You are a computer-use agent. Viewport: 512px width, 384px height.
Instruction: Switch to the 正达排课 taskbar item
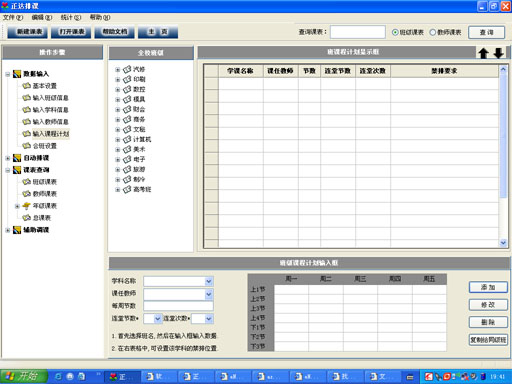tap(122, 377)
